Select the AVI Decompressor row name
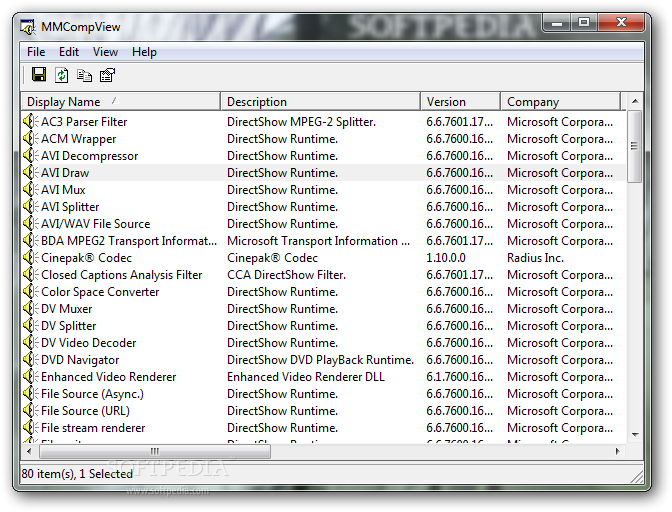 tap(90, 156)
